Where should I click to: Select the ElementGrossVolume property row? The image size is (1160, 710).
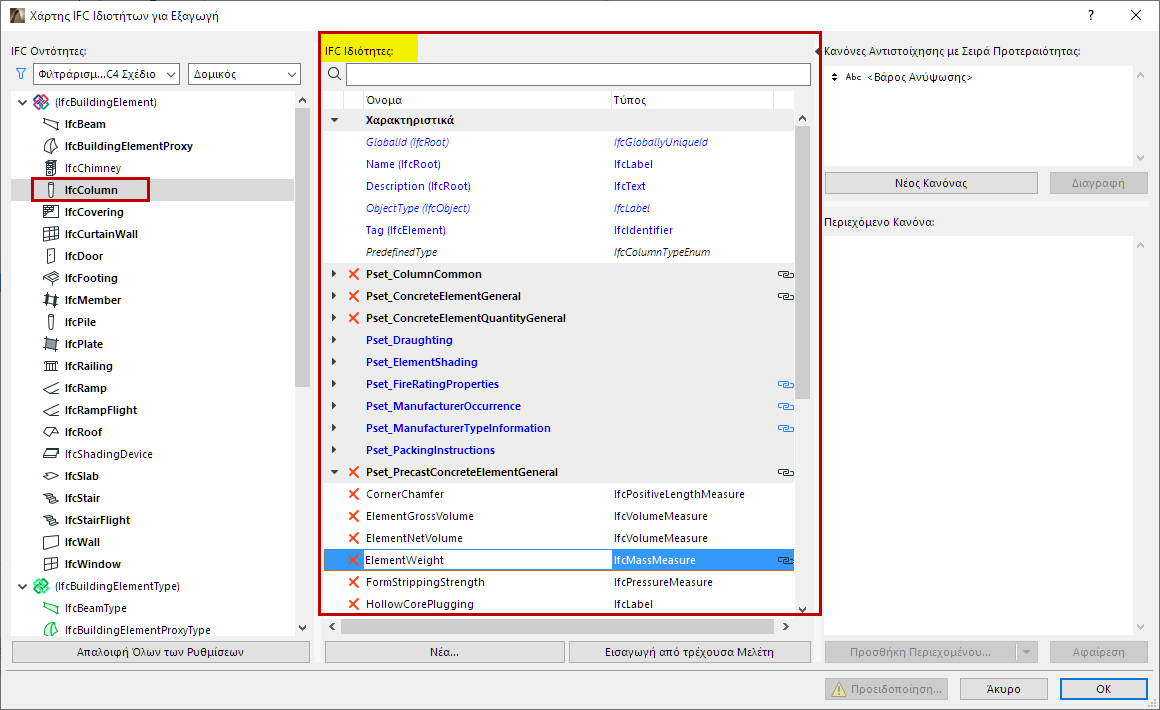[x=559, y=516]
